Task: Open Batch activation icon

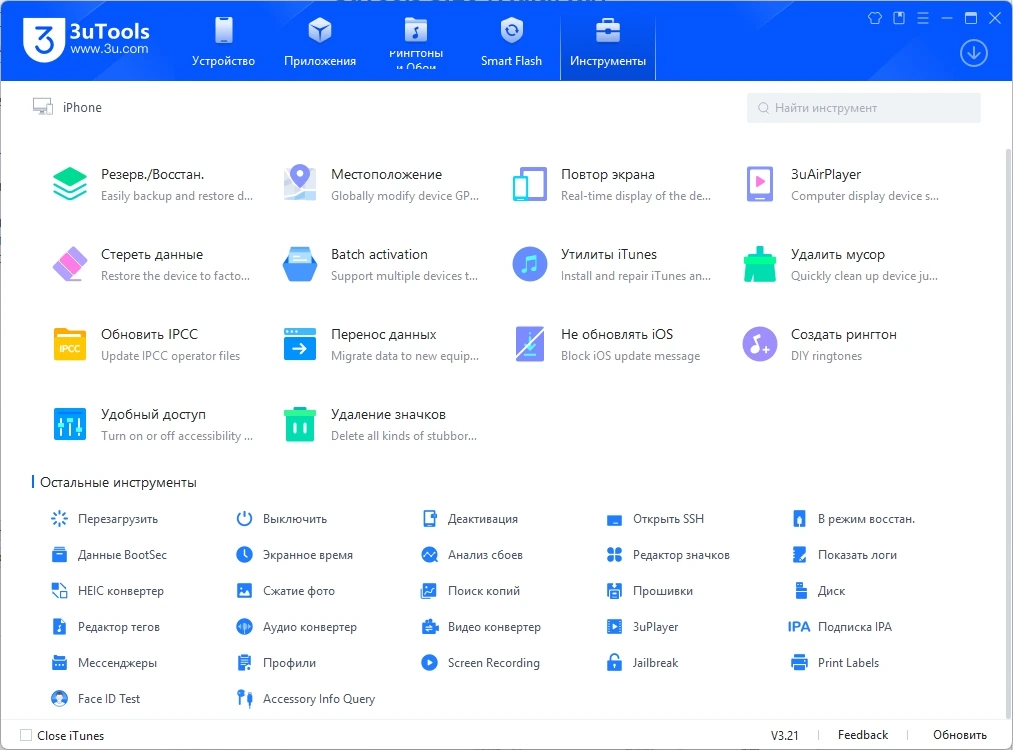Action: pos(300,264)
